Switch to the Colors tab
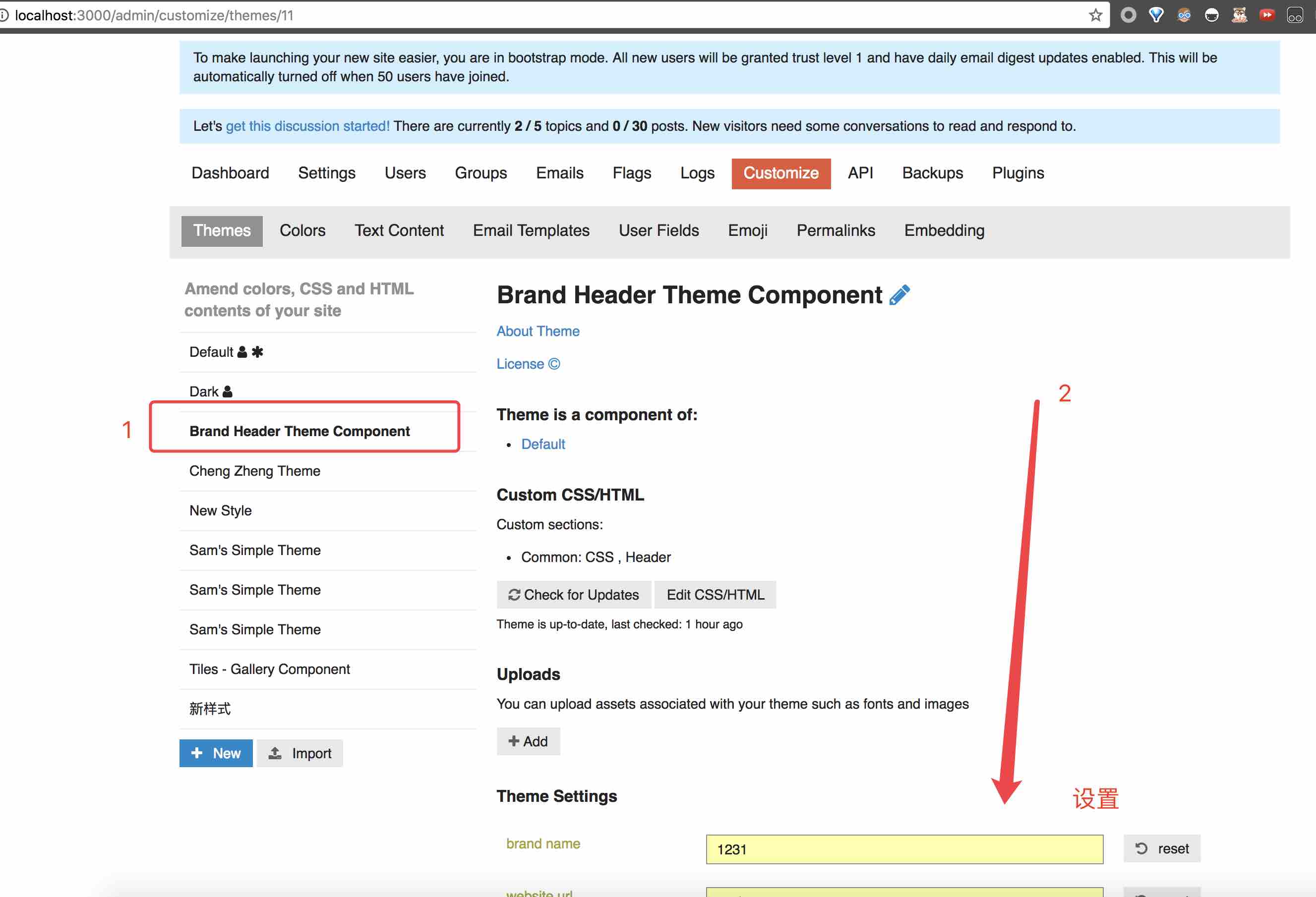The height and width of the screenshot is (897, 1316). (302, 230)
